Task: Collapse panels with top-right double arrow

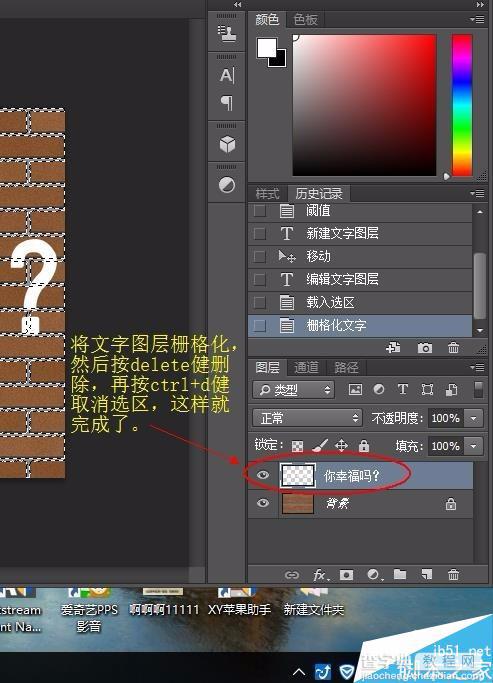Action: point(480,4)
